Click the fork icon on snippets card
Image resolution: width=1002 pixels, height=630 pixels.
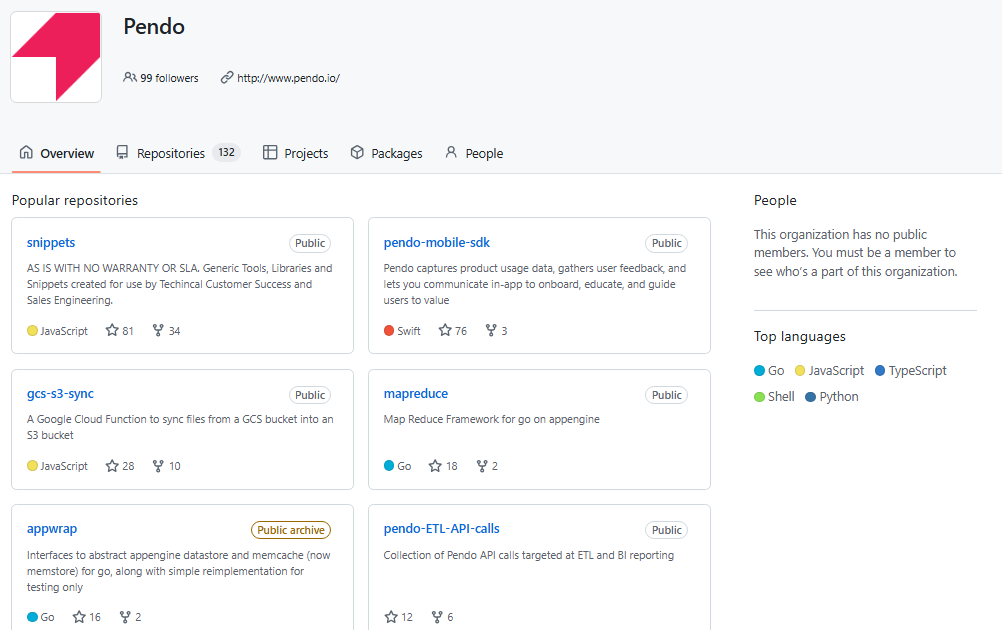pos(158,330)
